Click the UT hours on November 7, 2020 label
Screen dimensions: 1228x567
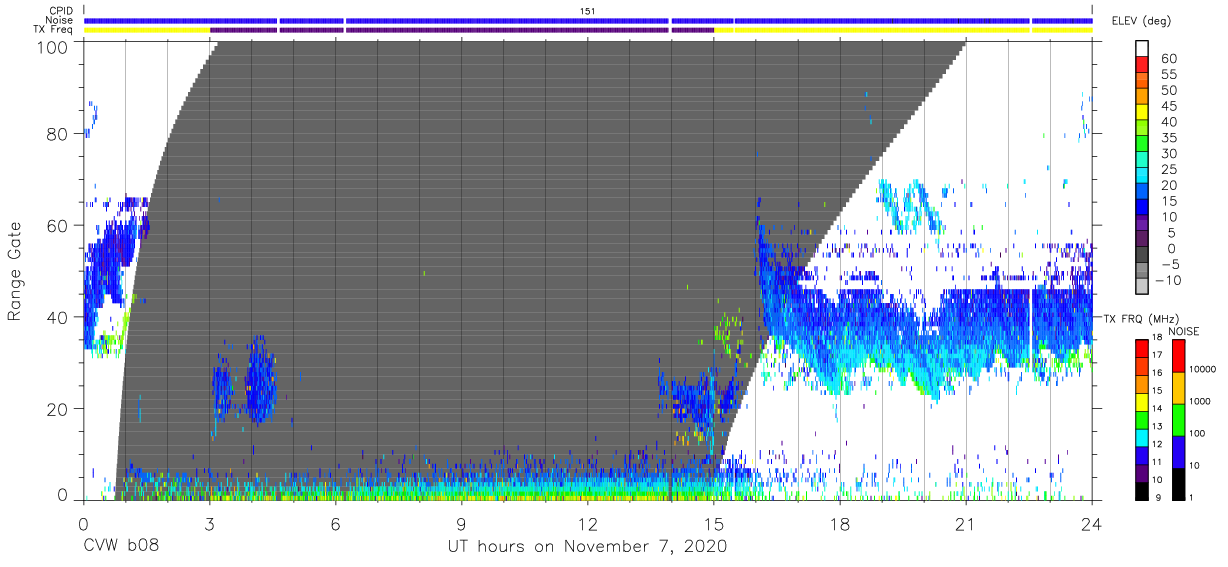coord(587,547)
